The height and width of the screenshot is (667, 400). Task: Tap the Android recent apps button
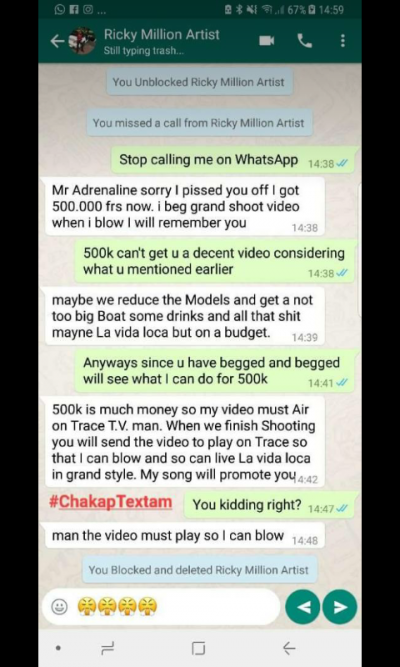tap(107, 649)
